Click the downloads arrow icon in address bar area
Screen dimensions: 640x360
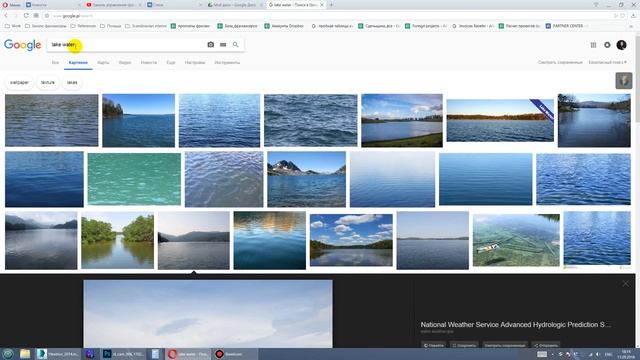633,16
